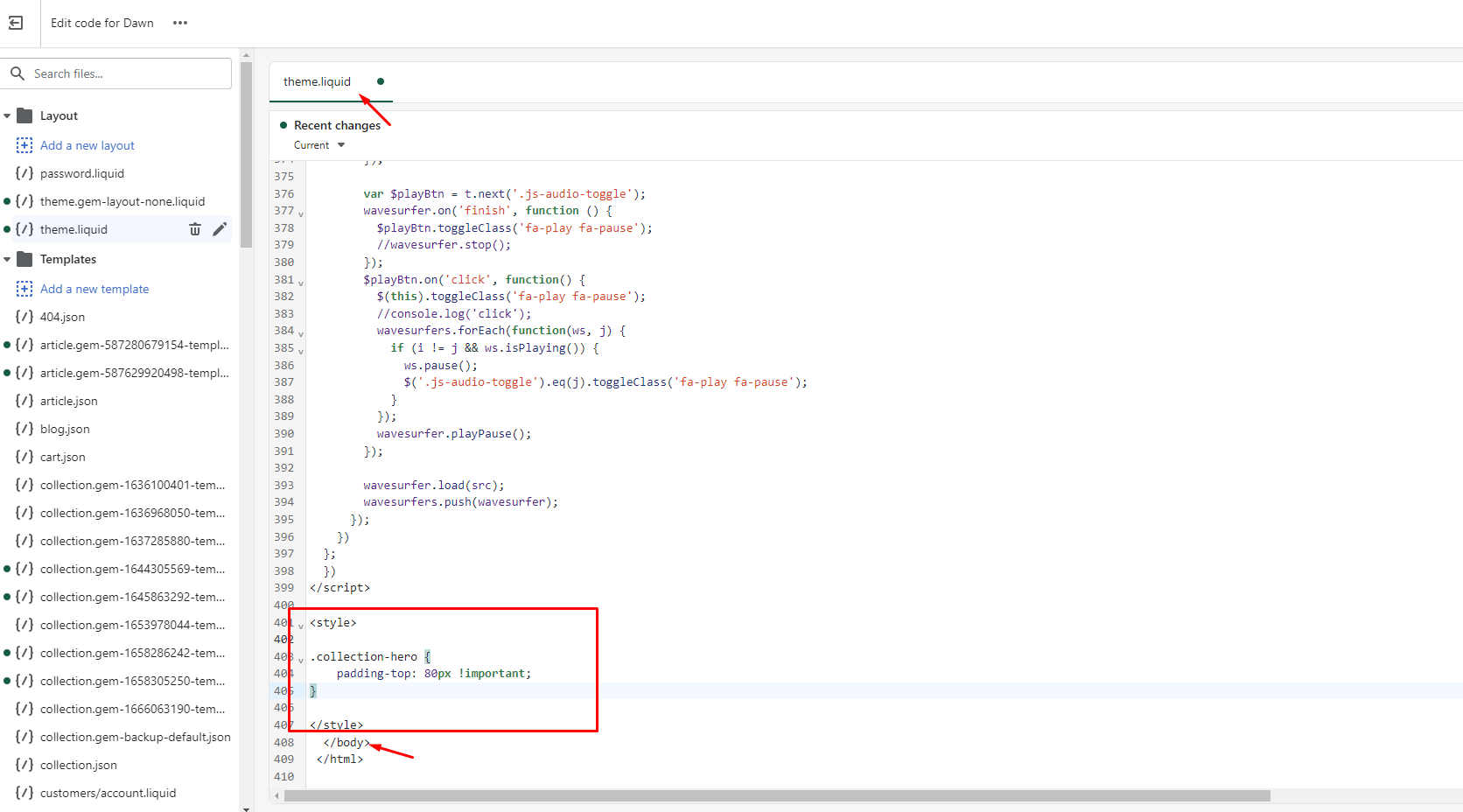
Task: Click the Add a new layout link
Action: click(87, 145)
